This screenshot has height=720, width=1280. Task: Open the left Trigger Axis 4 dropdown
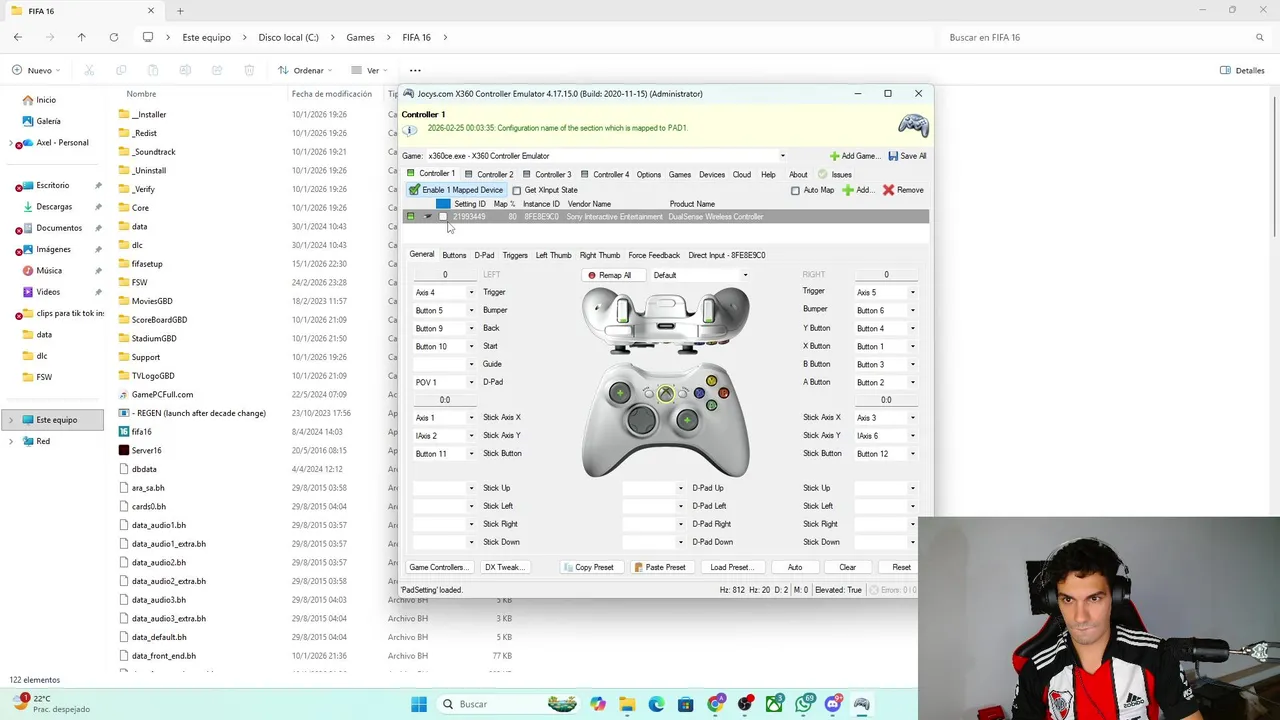click(x=471, y=293)
